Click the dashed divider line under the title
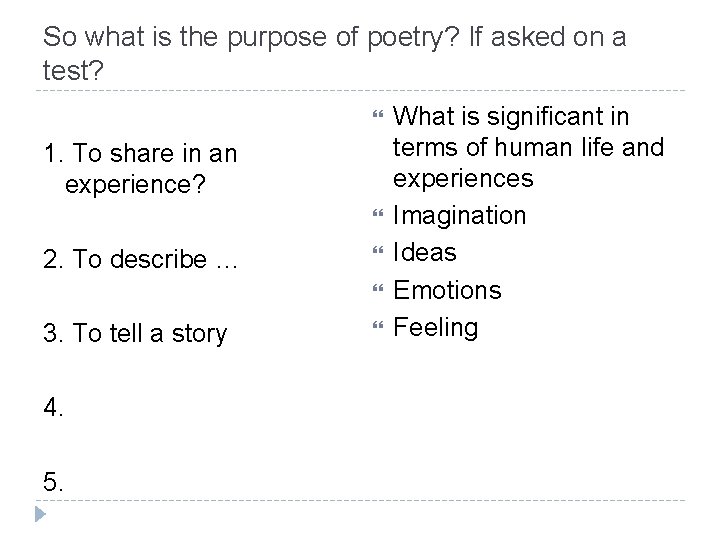The height and width of the screenshot is (540, 720). tap(360, 93)
